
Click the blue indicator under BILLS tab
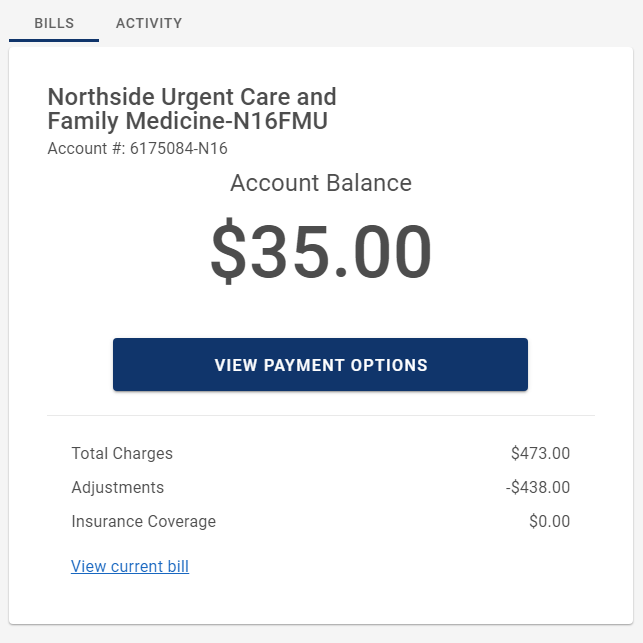(54, 40)
